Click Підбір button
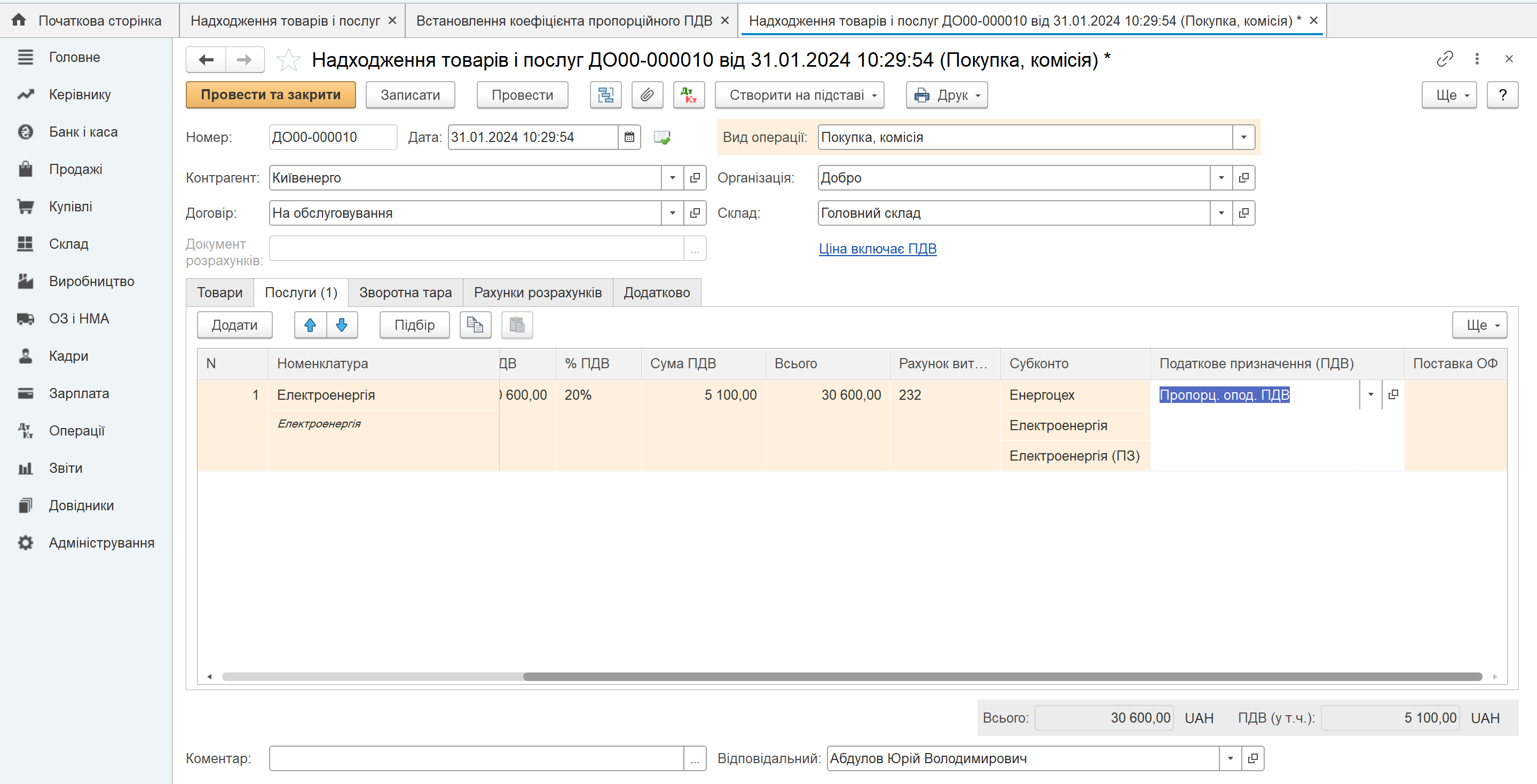The width and height of the screenshot is (1537, 784). (x=415, y=325)
